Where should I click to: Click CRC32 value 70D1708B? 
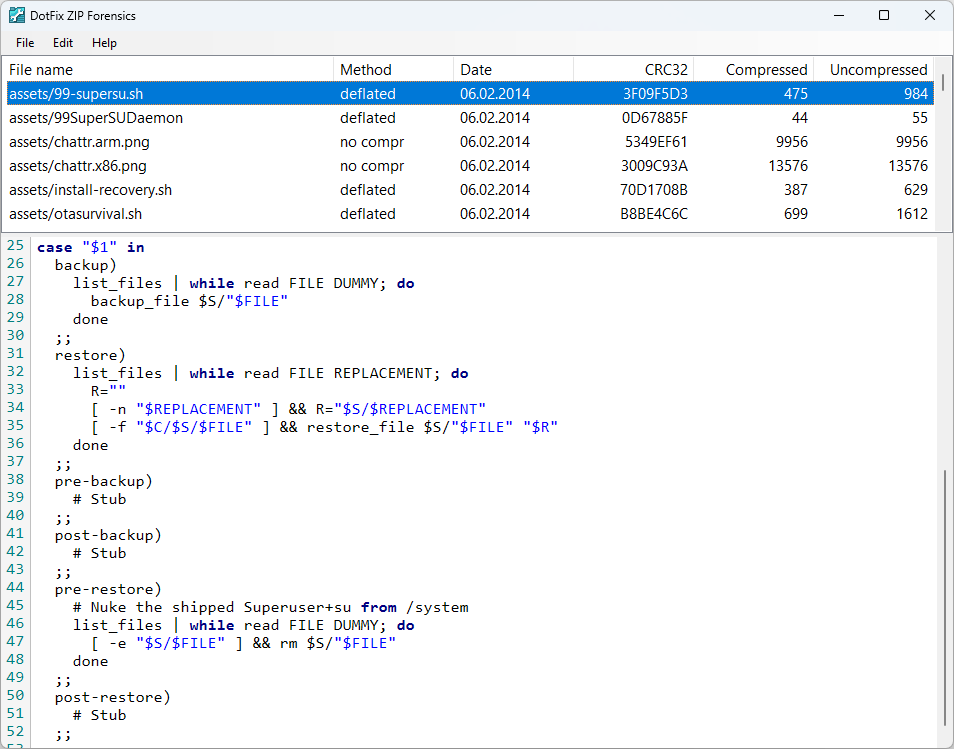[654, 190]
